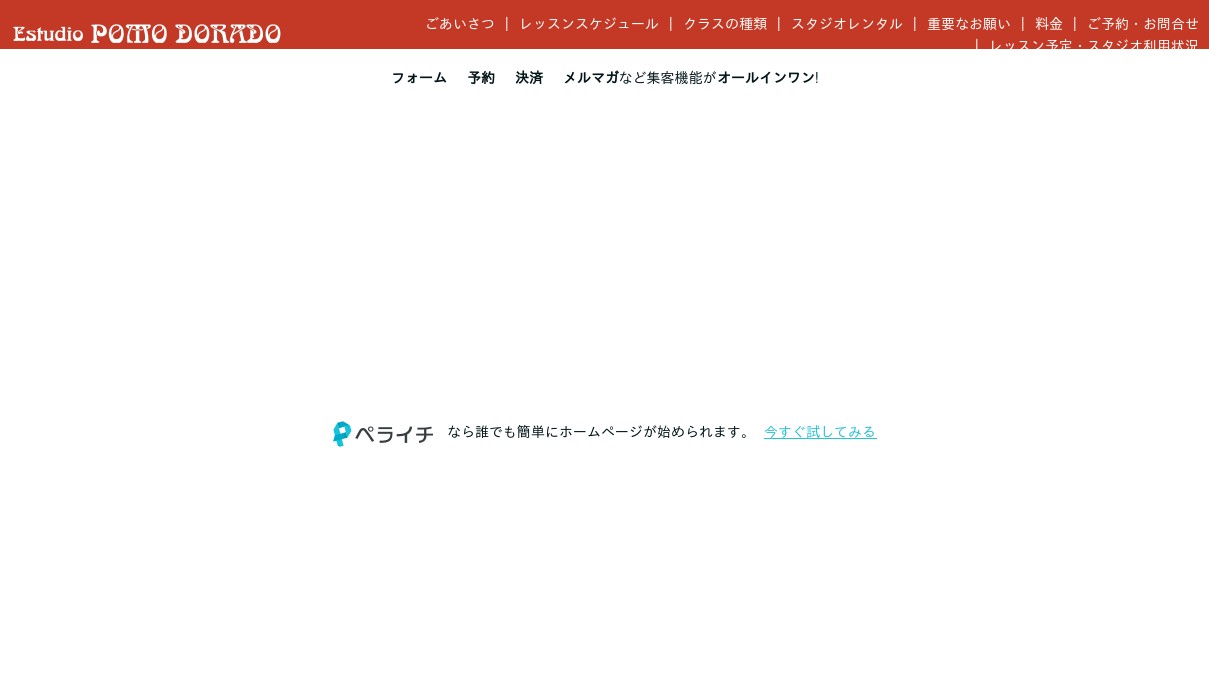Viewport: 1209px width, 678px height.
Task: Click フォーム in the banner
Action: coord(419,78)
